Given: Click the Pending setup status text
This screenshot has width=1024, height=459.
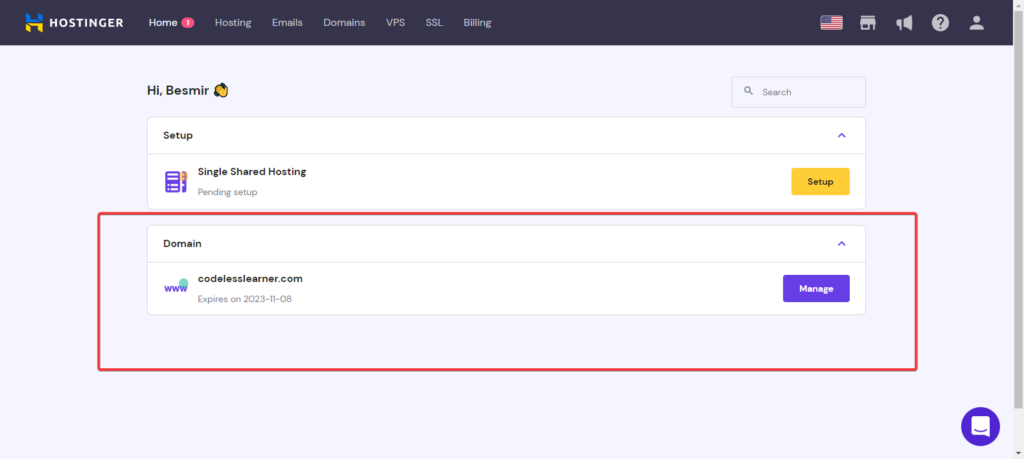Looking at the screenshot, I should point(227,193).
